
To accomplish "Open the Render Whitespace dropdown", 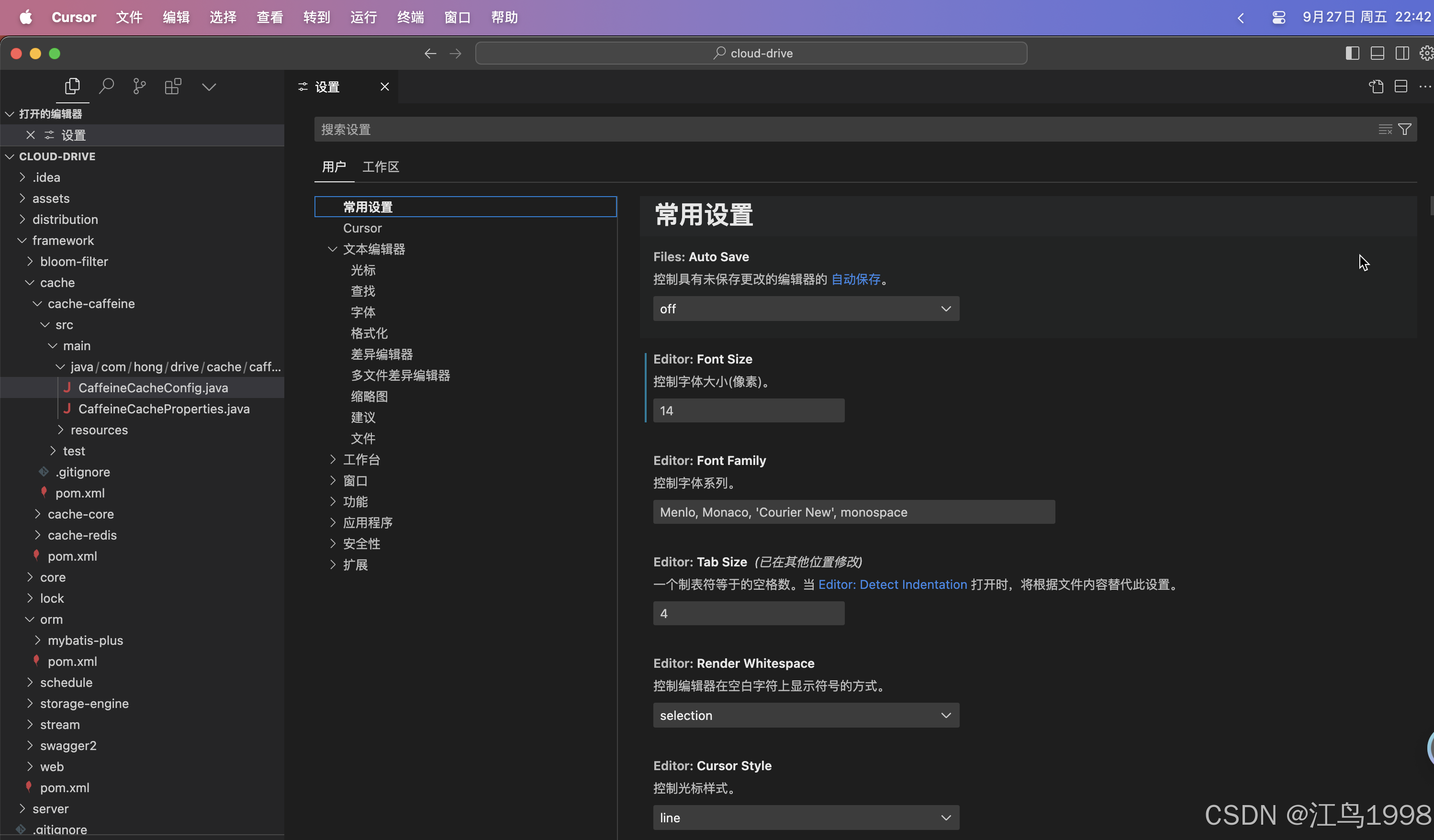I will (x=806, y=716).
